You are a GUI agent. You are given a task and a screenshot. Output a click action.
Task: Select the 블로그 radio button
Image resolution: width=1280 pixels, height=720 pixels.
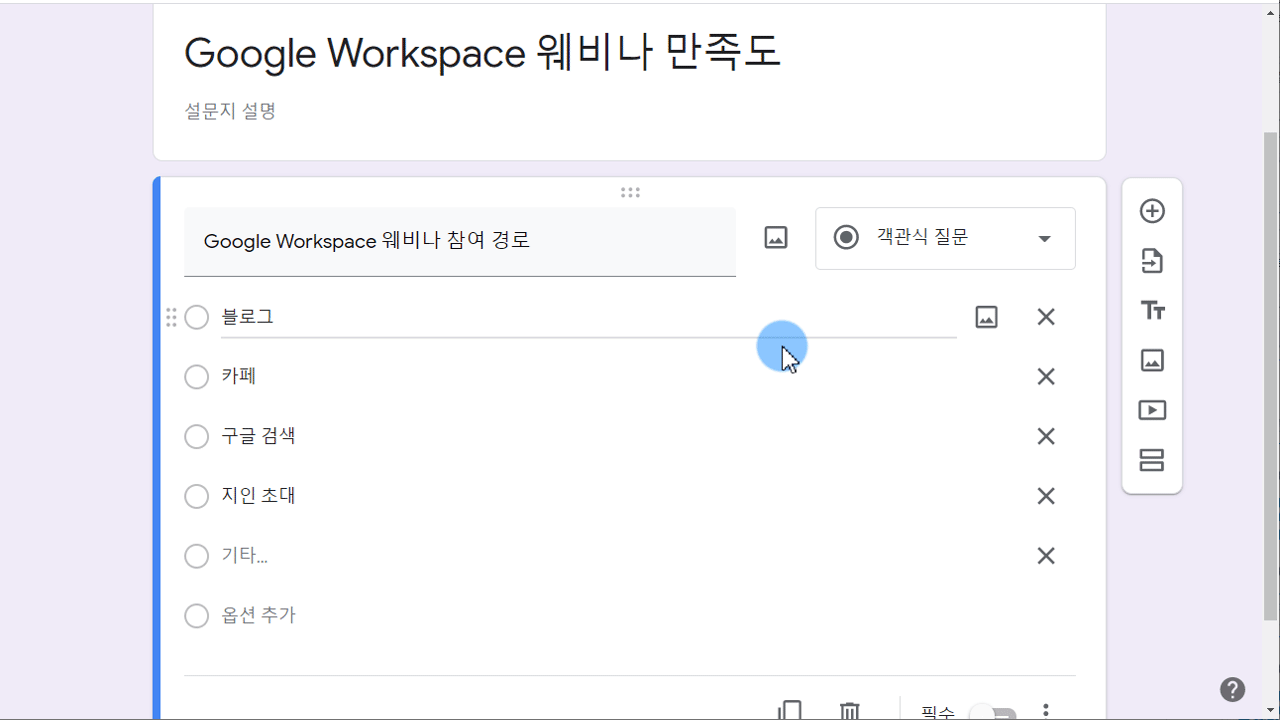tap(197, 317)
